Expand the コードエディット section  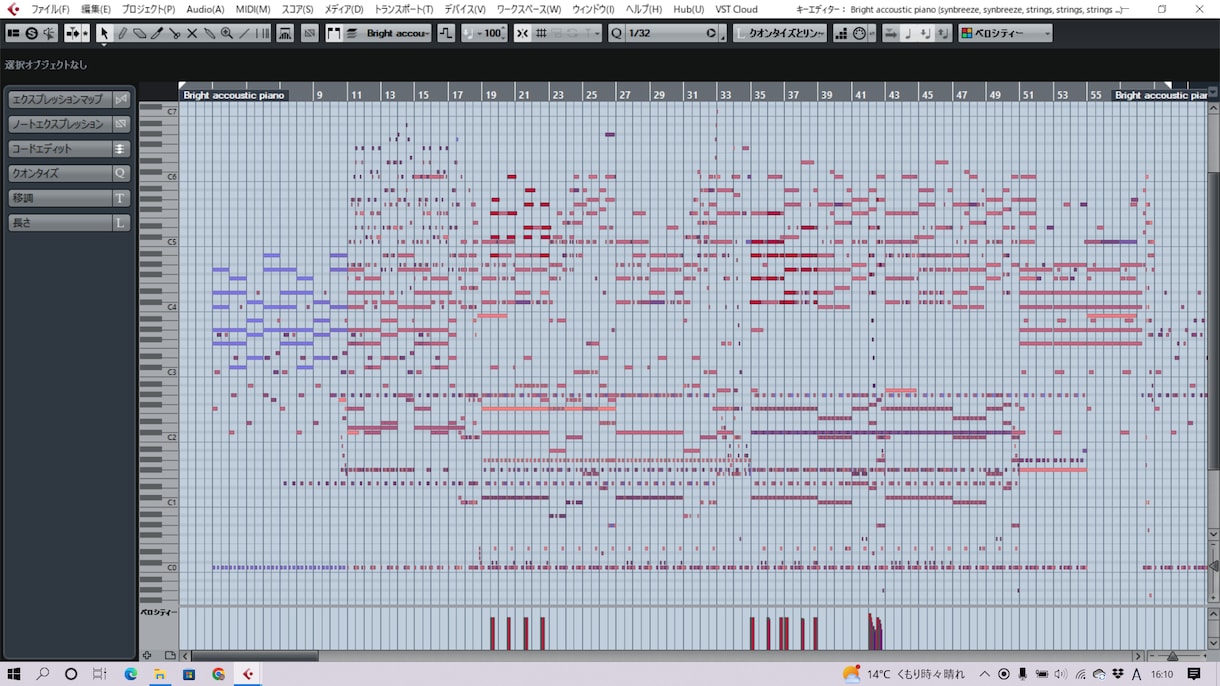(69, 149)
